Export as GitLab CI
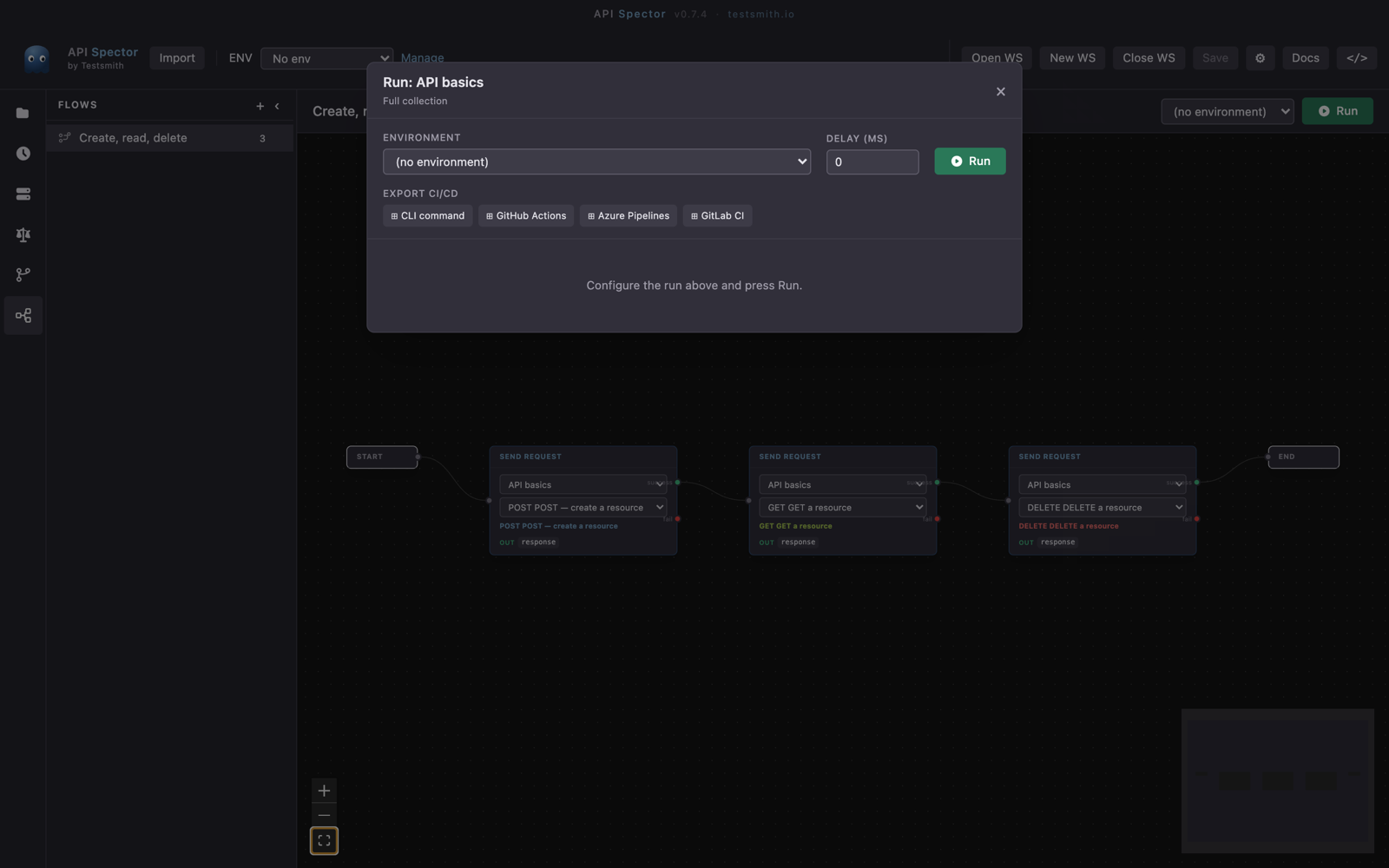The width and height of the screenshot is (1389, 868). (717, 216)
